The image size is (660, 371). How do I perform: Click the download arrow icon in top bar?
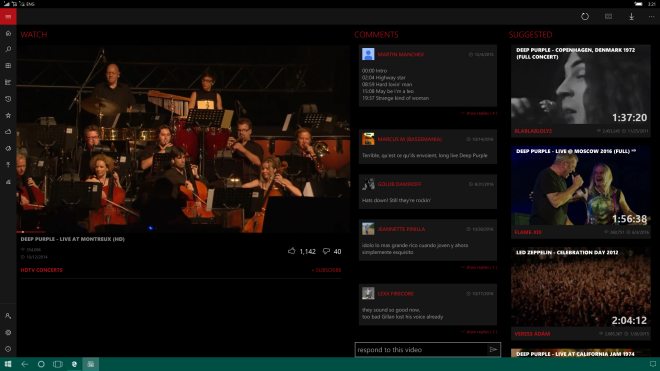coord(631,16)
